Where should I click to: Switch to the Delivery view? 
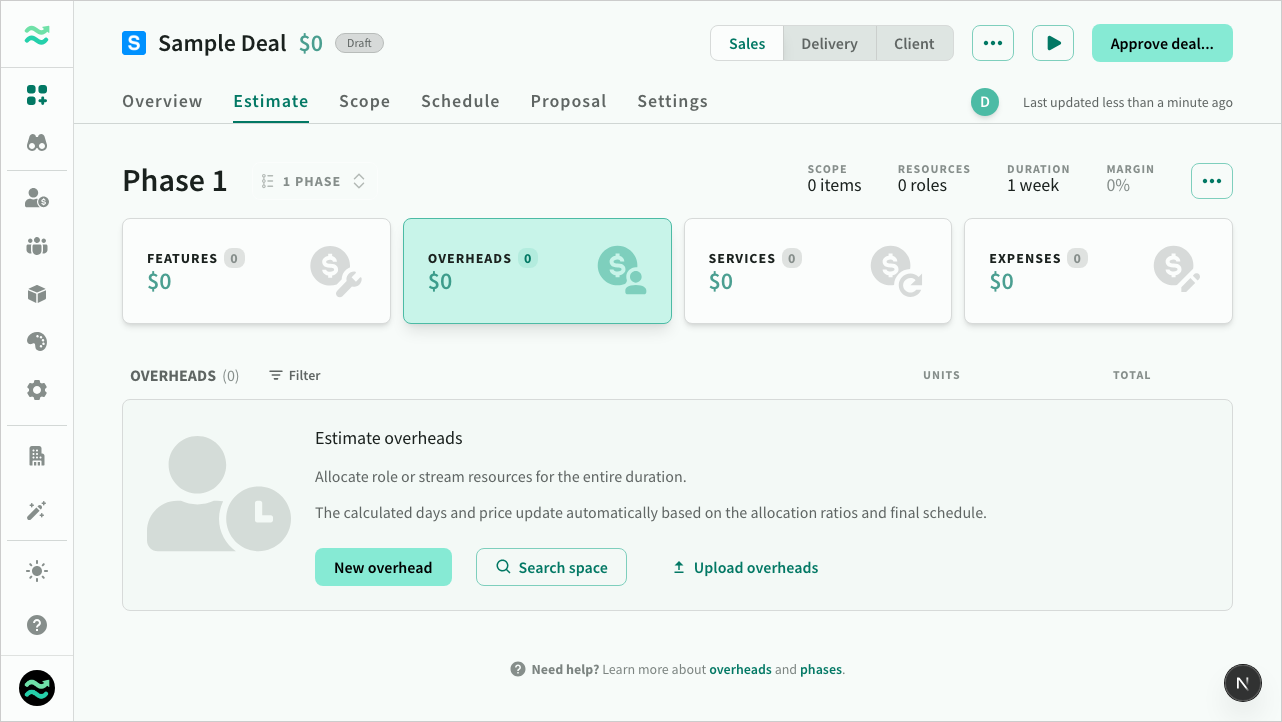click(829, 44)
